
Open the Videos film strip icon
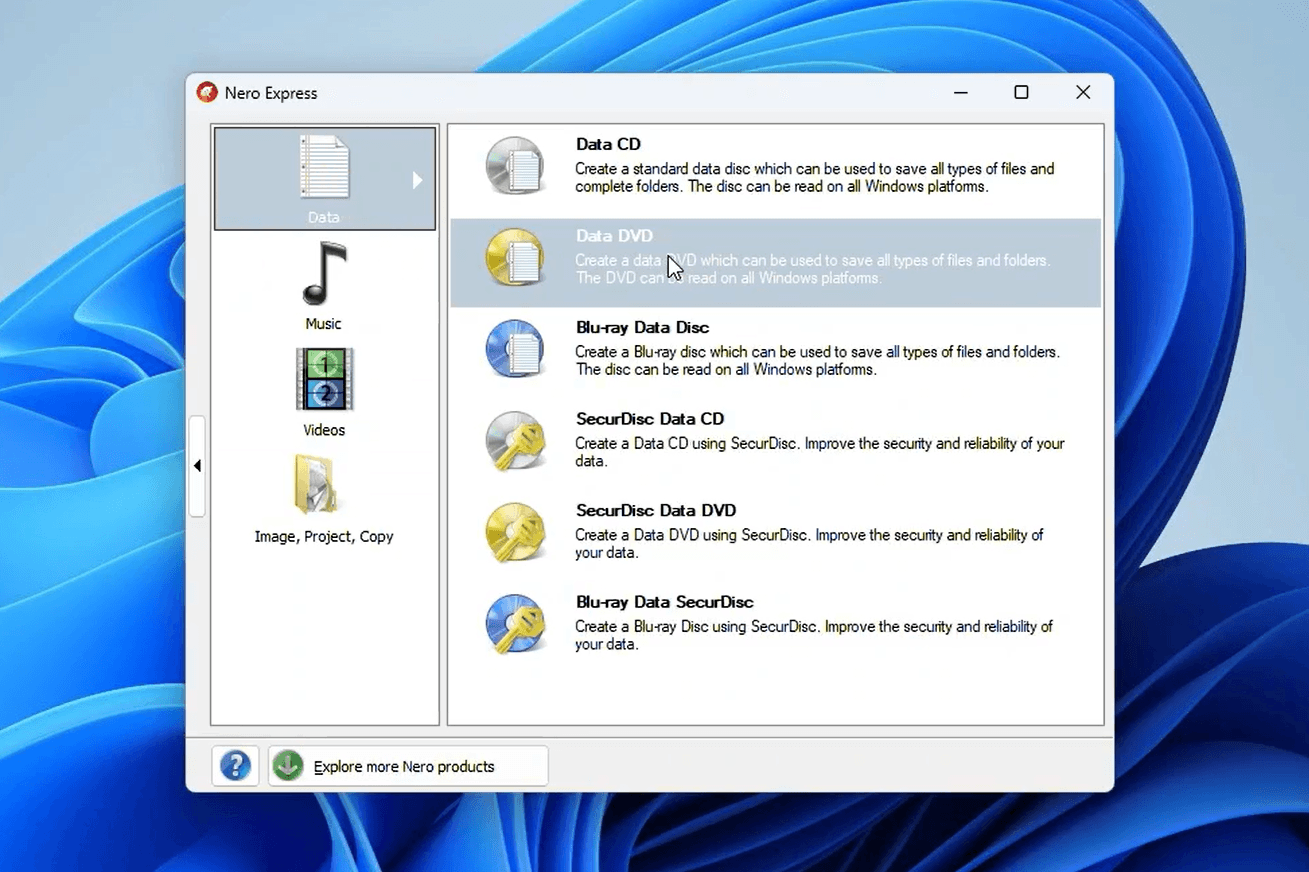pos(324,379)
